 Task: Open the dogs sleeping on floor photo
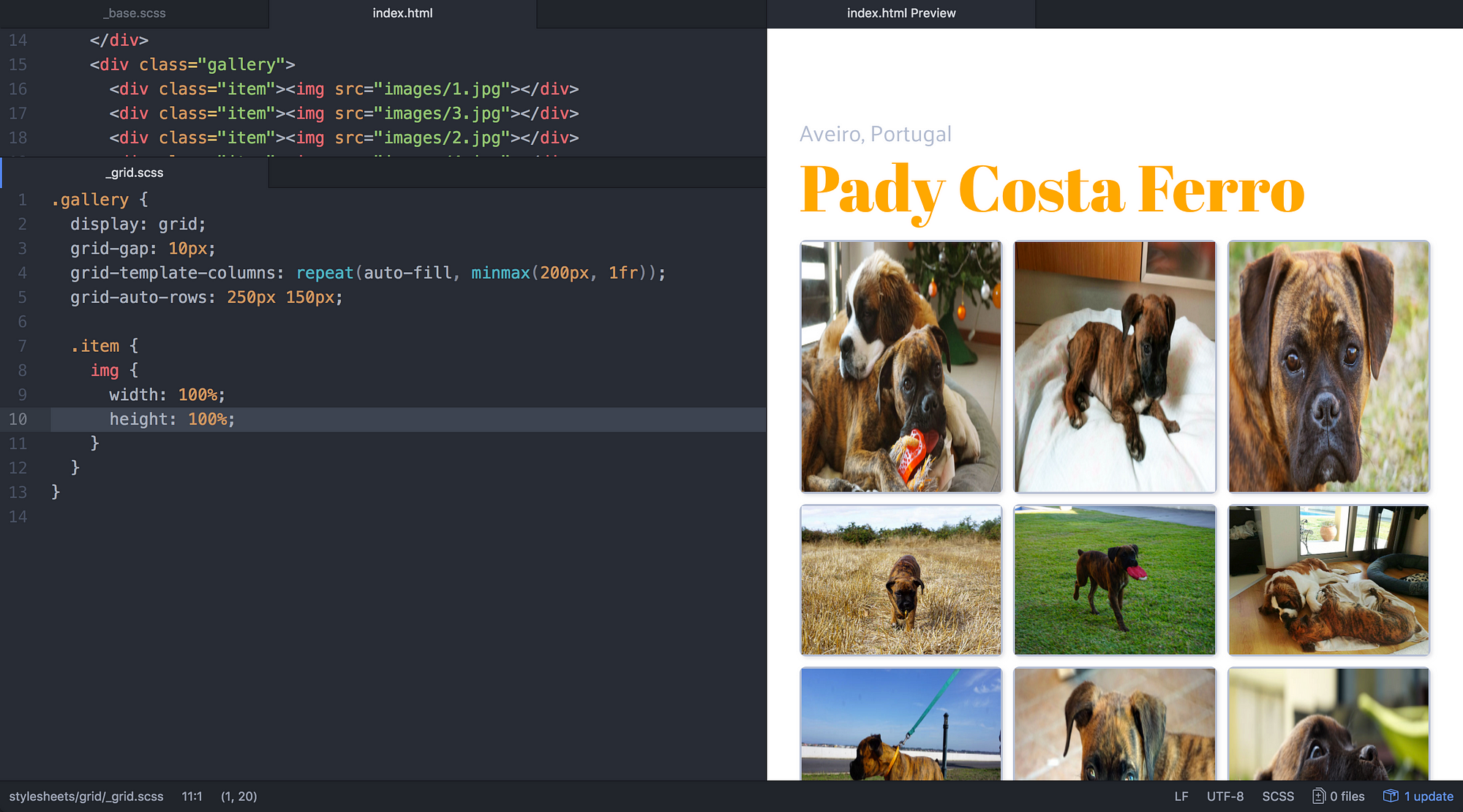(x=1328, y=580)
